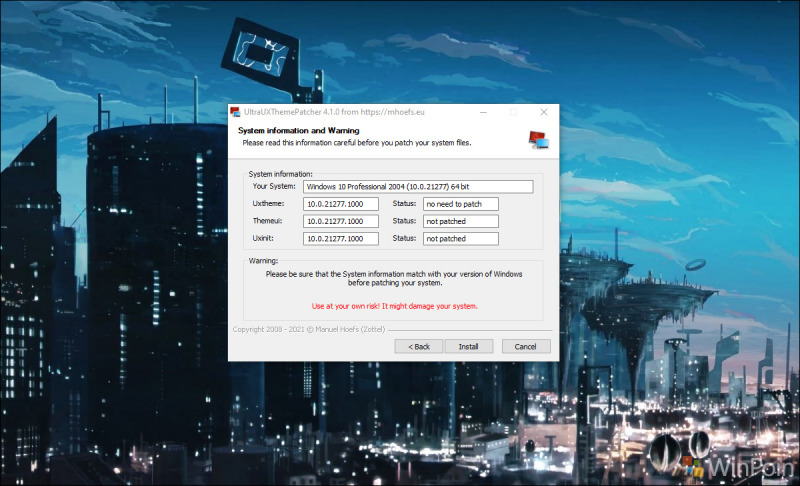Click the 'Uxinit:' label
Screen dimensions: 800x486
click(x=263, y=238)
